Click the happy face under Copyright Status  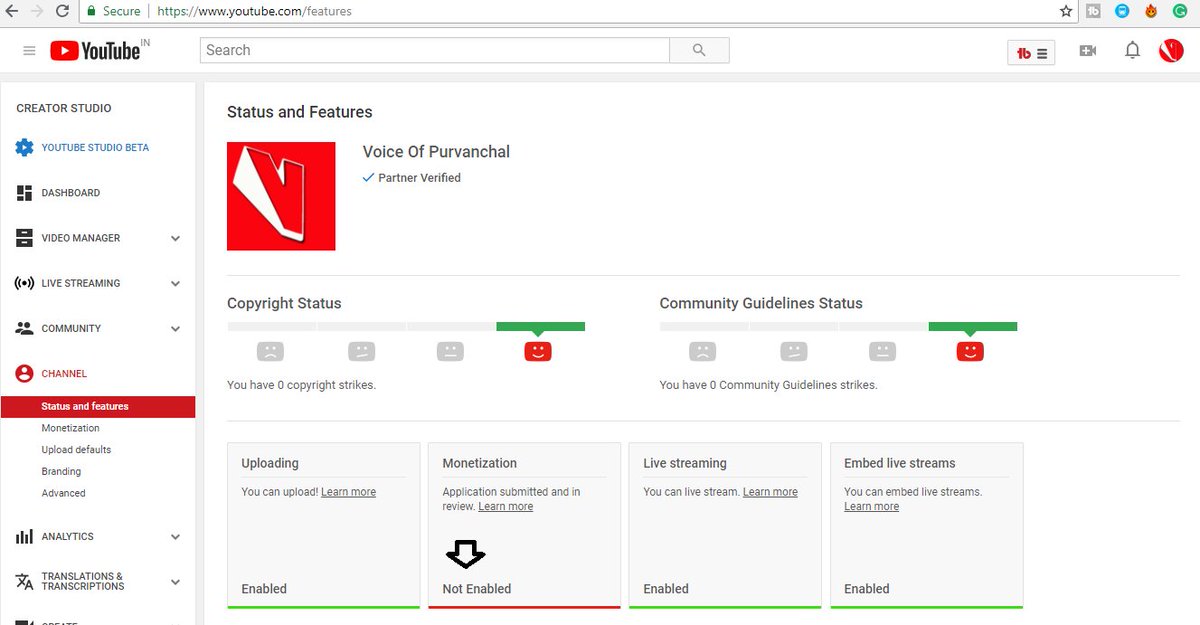pyautogui.click(x=538, y=351)
